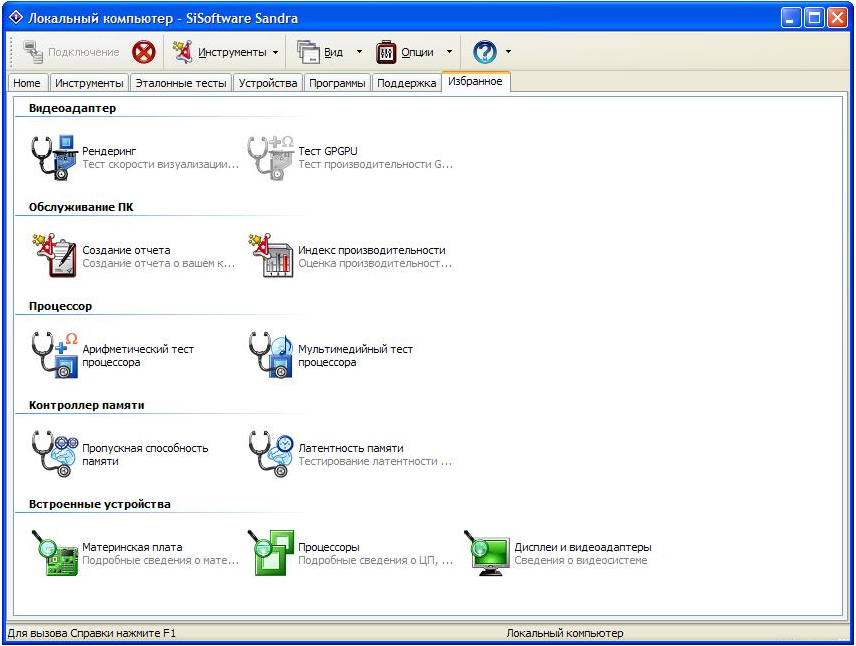The image size is (856, 646).
Task: Open the Латентность памяти icon
Action: coord(270,454)
